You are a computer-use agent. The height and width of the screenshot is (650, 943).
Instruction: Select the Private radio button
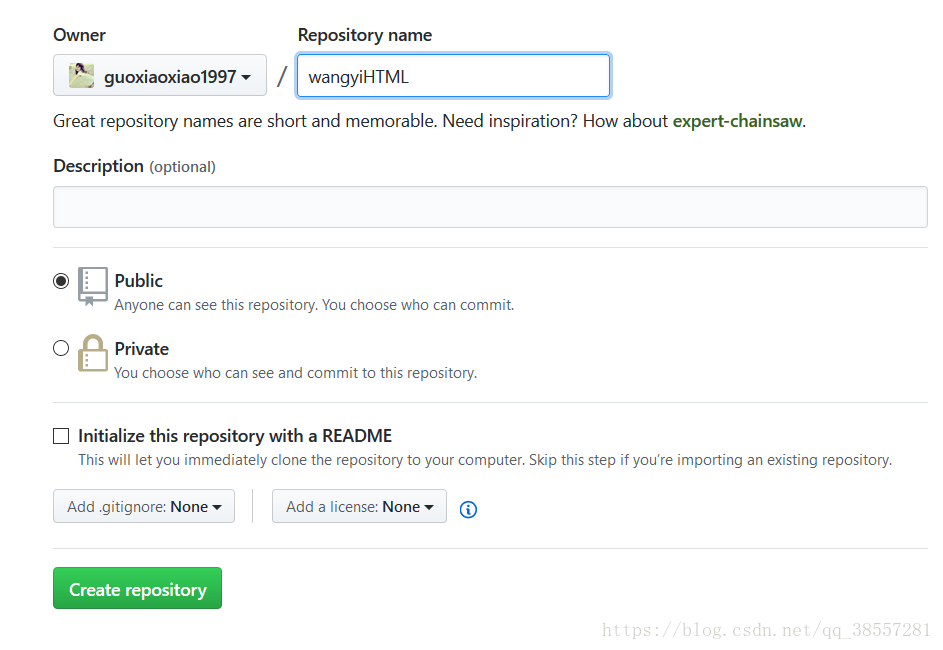coord(61,348)
